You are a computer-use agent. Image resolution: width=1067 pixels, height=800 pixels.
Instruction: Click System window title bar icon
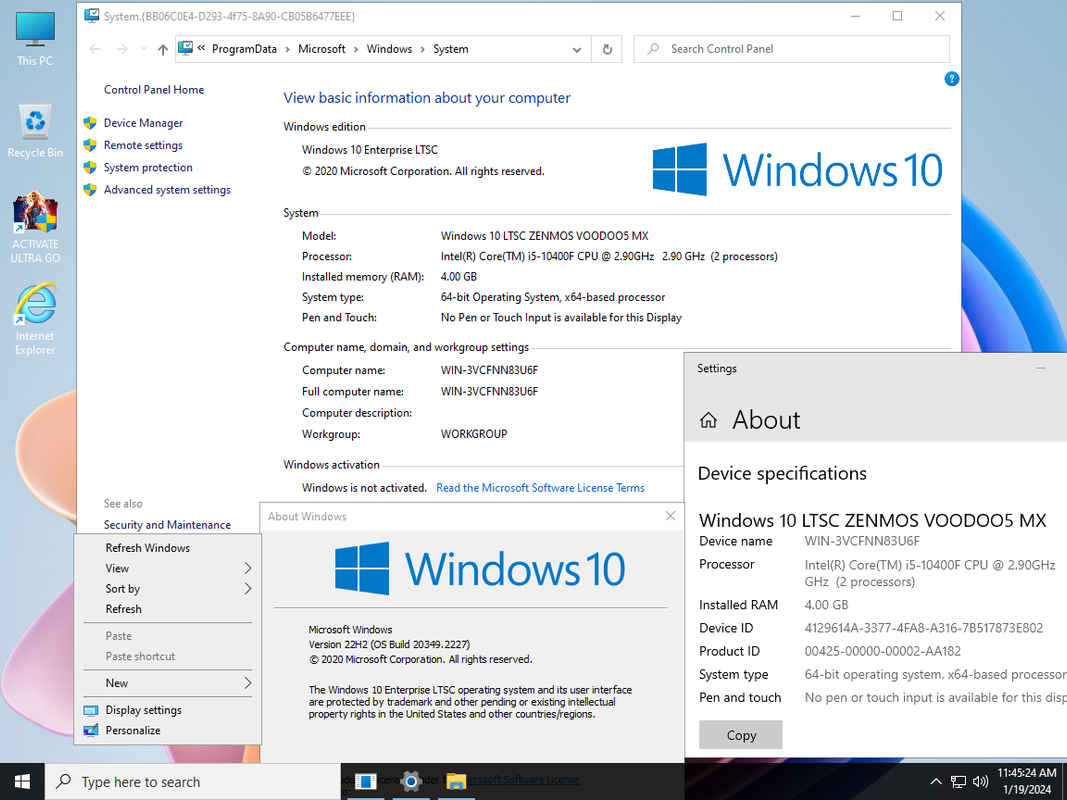coord(91,16)
